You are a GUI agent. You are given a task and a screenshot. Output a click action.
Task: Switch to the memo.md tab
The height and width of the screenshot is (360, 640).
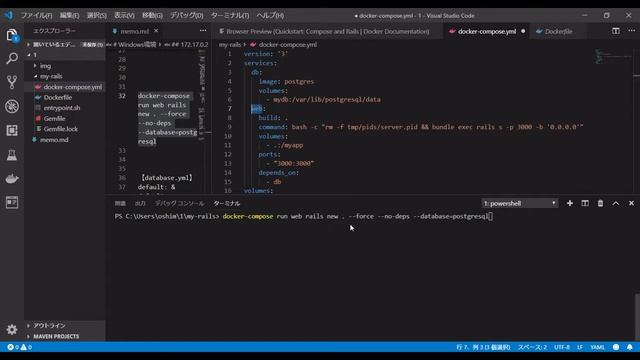tap(134, 31)
